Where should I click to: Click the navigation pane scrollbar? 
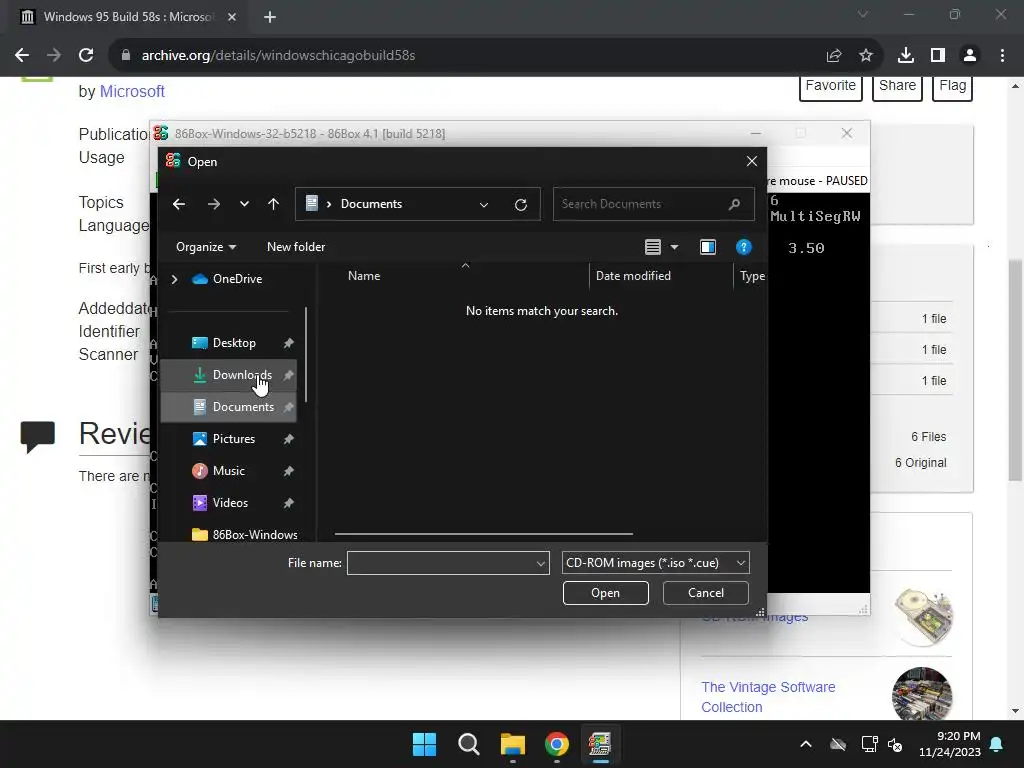click(306, 355)
